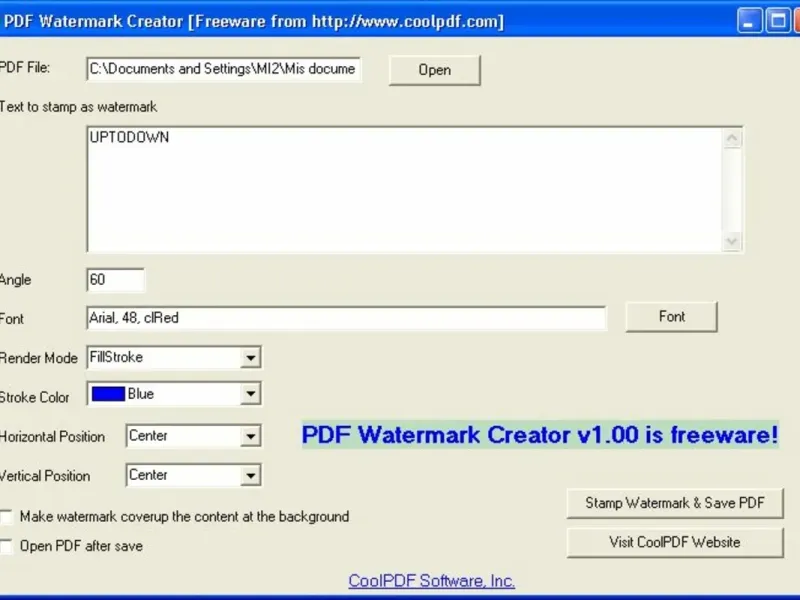Open the CoolPDF Software, Inc. link
The width and height of the screenshot is (800, 600).
tap(432, 581)
